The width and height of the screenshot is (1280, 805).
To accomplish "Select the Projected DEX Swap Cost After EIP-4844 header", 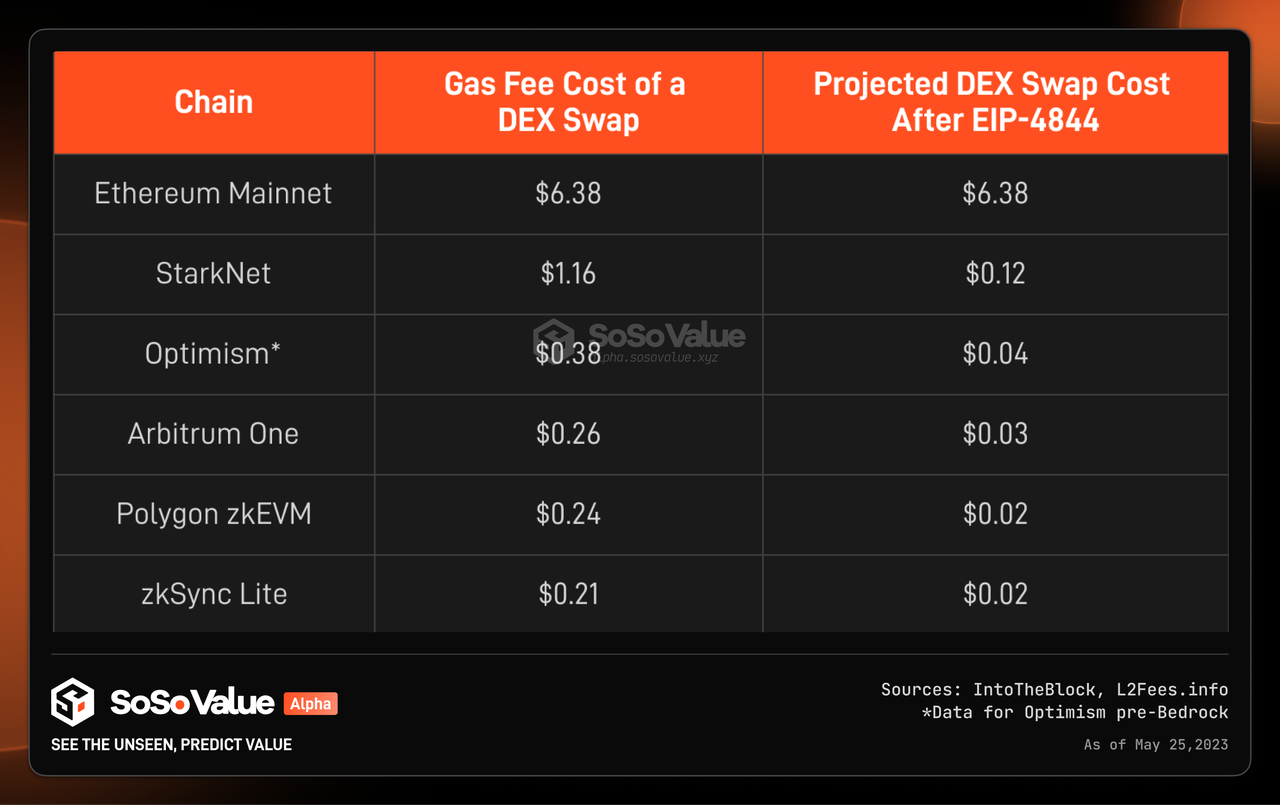I will 994,102.
